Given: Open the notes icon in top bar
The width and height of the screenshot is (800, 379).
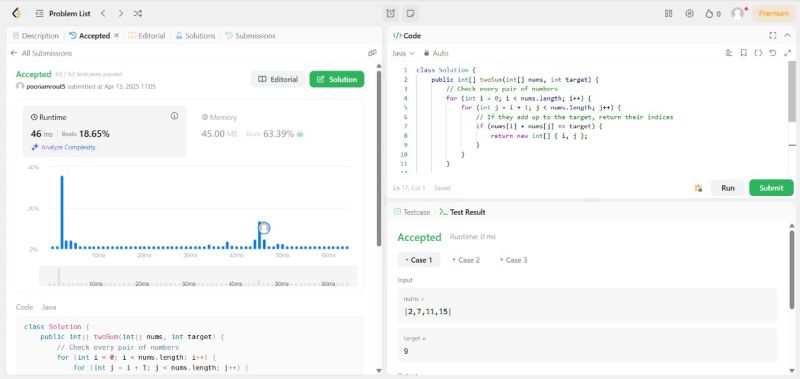Looking at the screenshot, I should 410,14.
